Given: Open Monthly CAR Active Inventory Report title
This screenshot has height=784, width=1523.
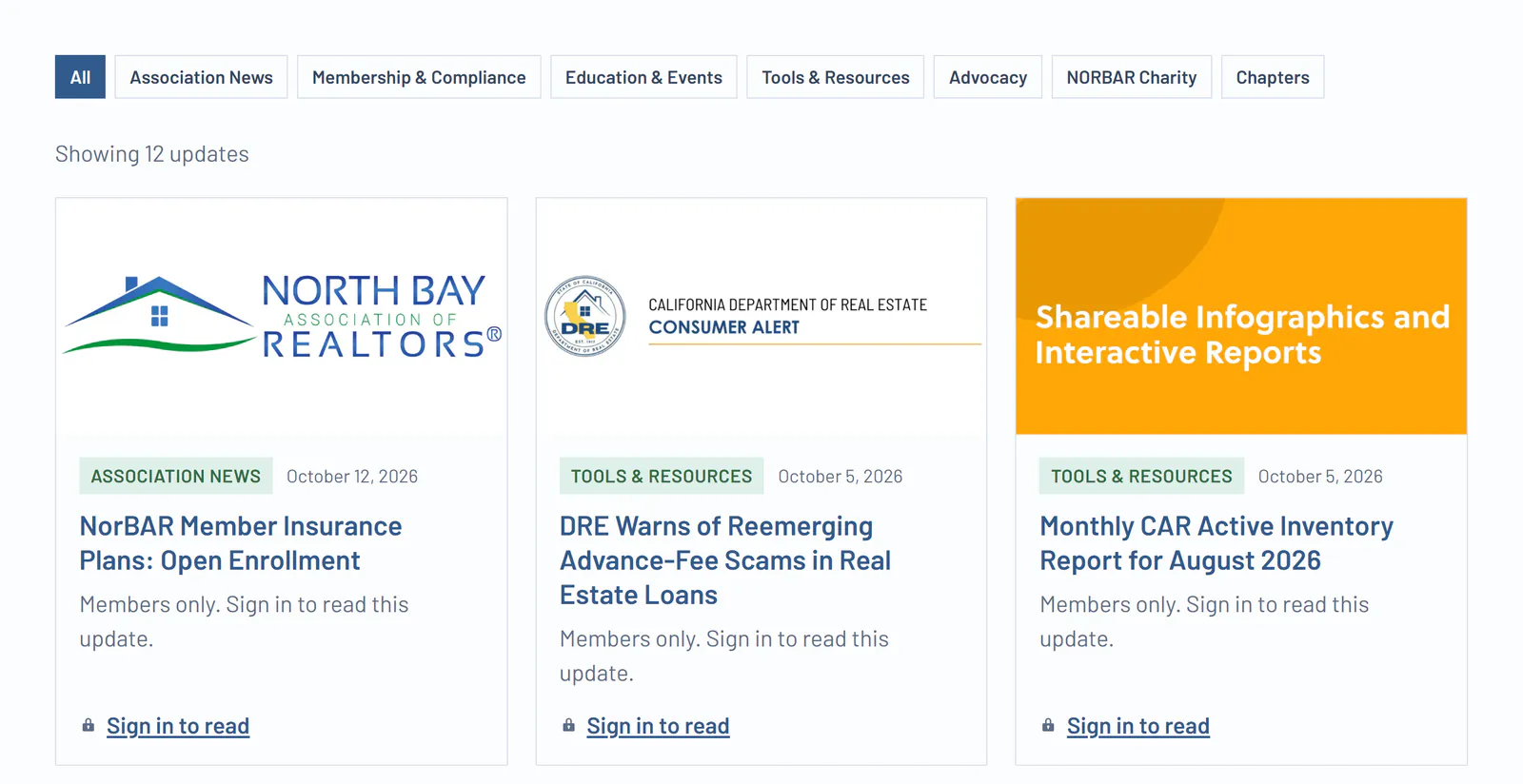Looking at the screenshot, I should point(1216,543).
